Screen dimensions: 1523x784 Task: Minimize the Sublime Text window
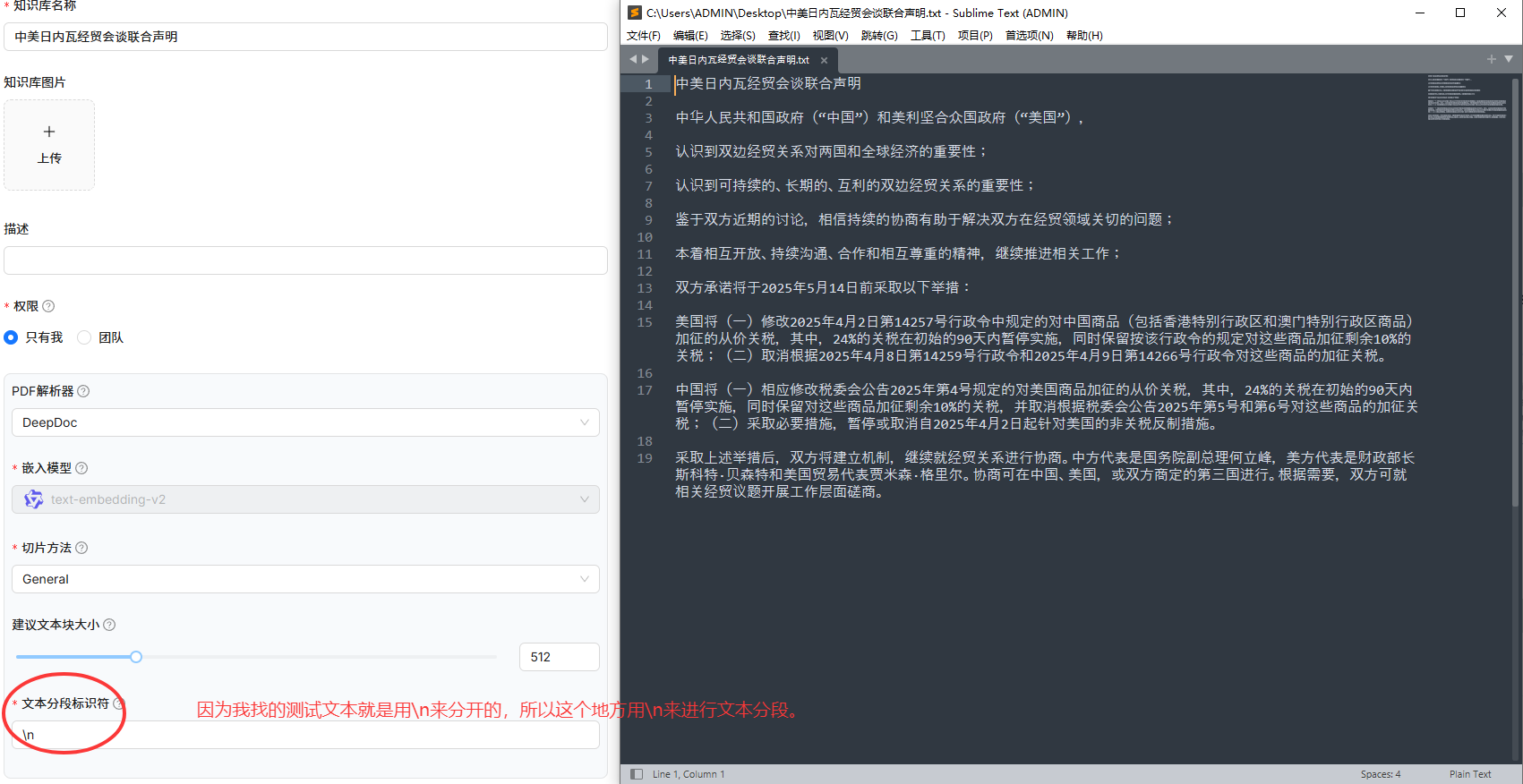[1420, 13]
